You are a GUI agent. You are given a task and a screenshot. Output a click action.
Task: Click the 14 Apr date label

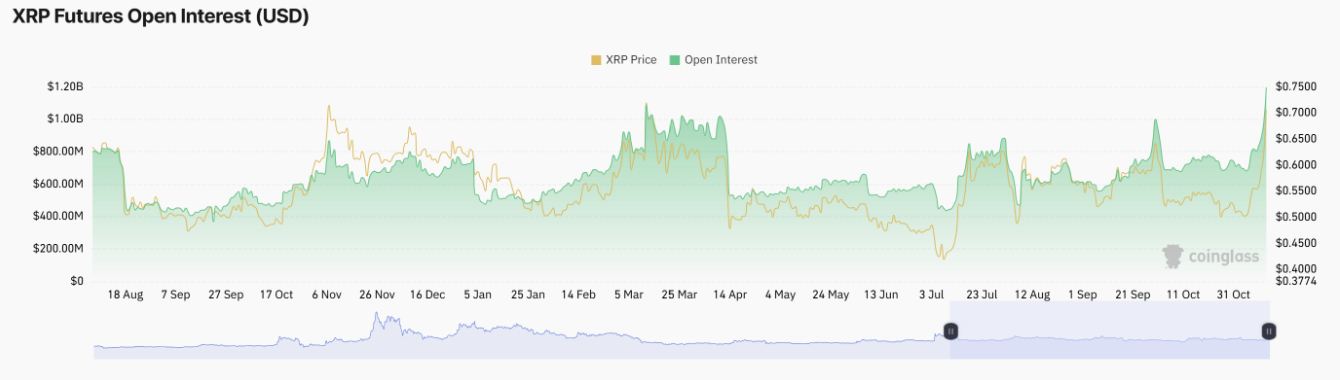[730, 295]
